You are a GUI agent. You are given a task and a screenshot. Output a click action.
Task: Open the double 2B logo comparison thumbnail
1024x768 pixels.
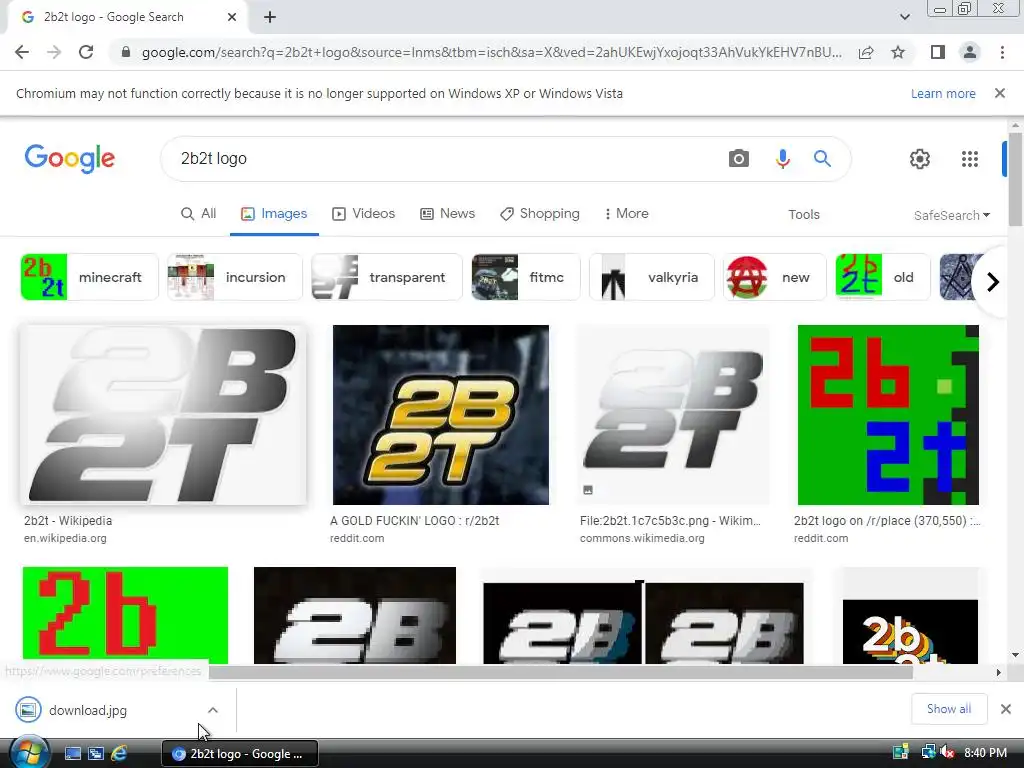click(x=643, y=622)
